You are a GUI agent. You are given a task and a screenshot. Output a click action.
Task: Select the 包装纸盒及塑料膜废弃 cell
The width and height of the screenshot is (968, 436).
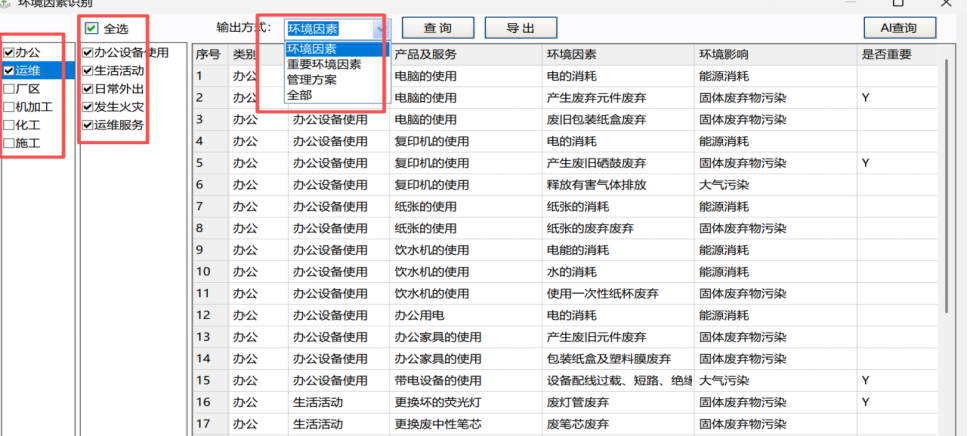tap(618, 359)
